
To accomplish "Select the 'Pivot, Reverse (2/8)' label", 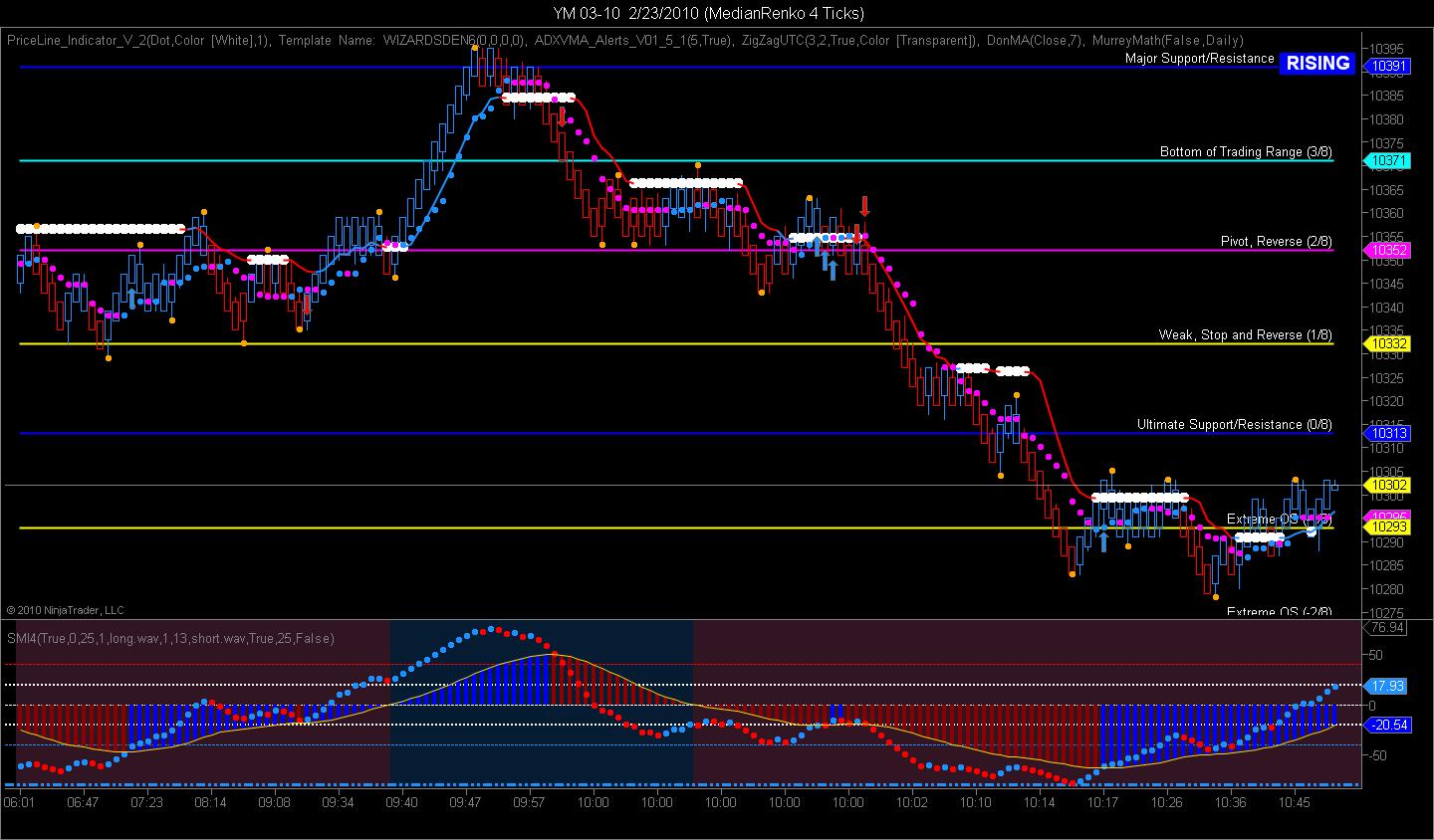I will (1277, 241).
